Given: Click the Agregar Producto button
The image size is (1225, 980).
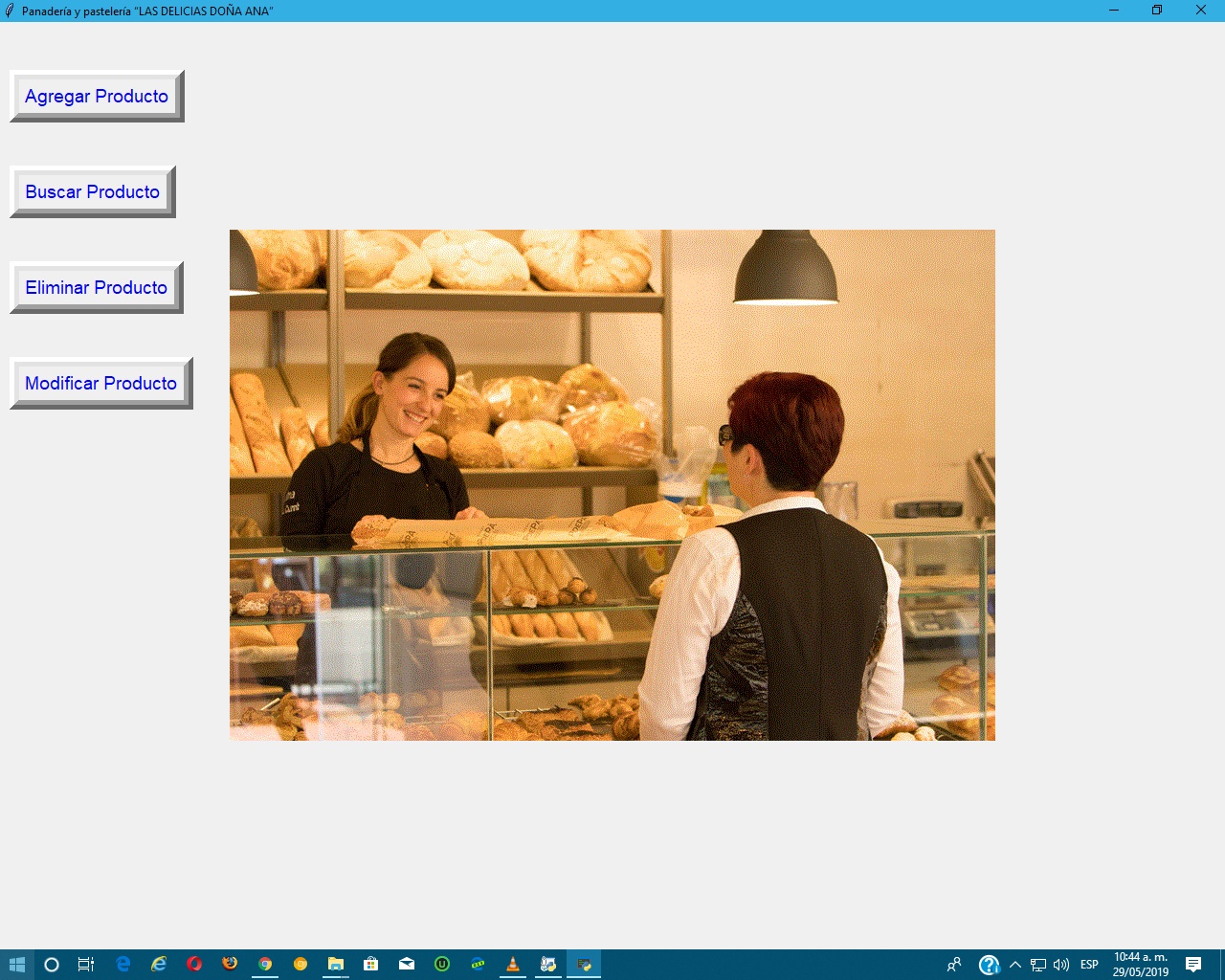Looking at the screenshot, I should (x=97, y=96).
